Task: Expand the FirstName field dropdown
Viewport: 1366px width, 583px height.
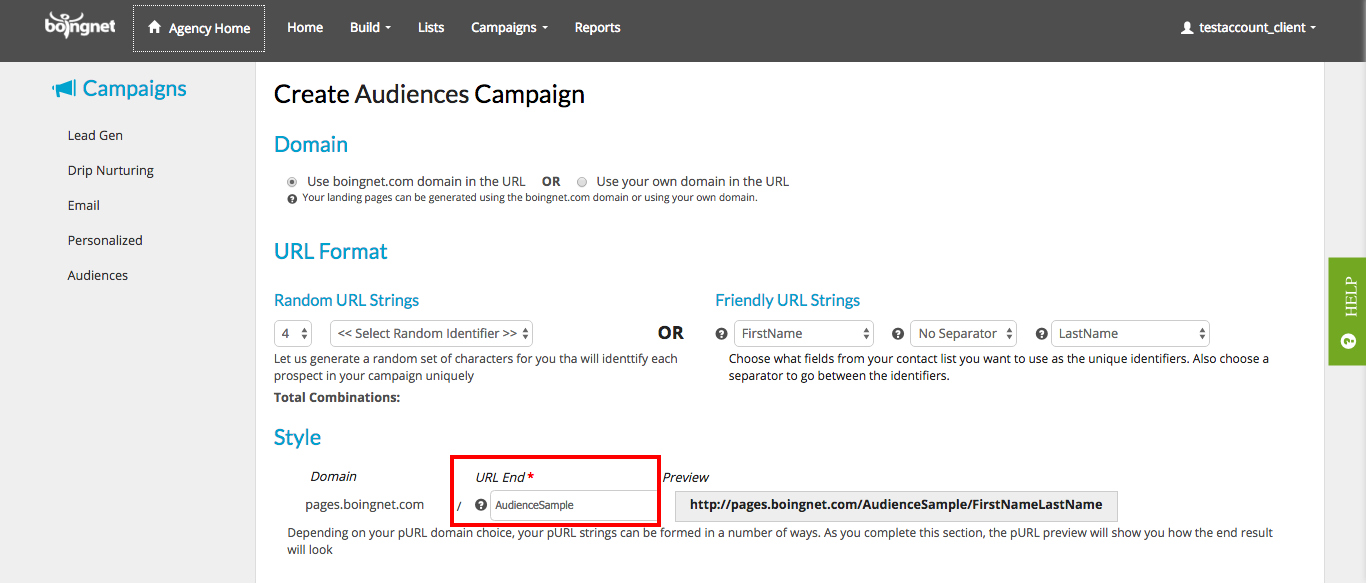Action: coord(804,333)
